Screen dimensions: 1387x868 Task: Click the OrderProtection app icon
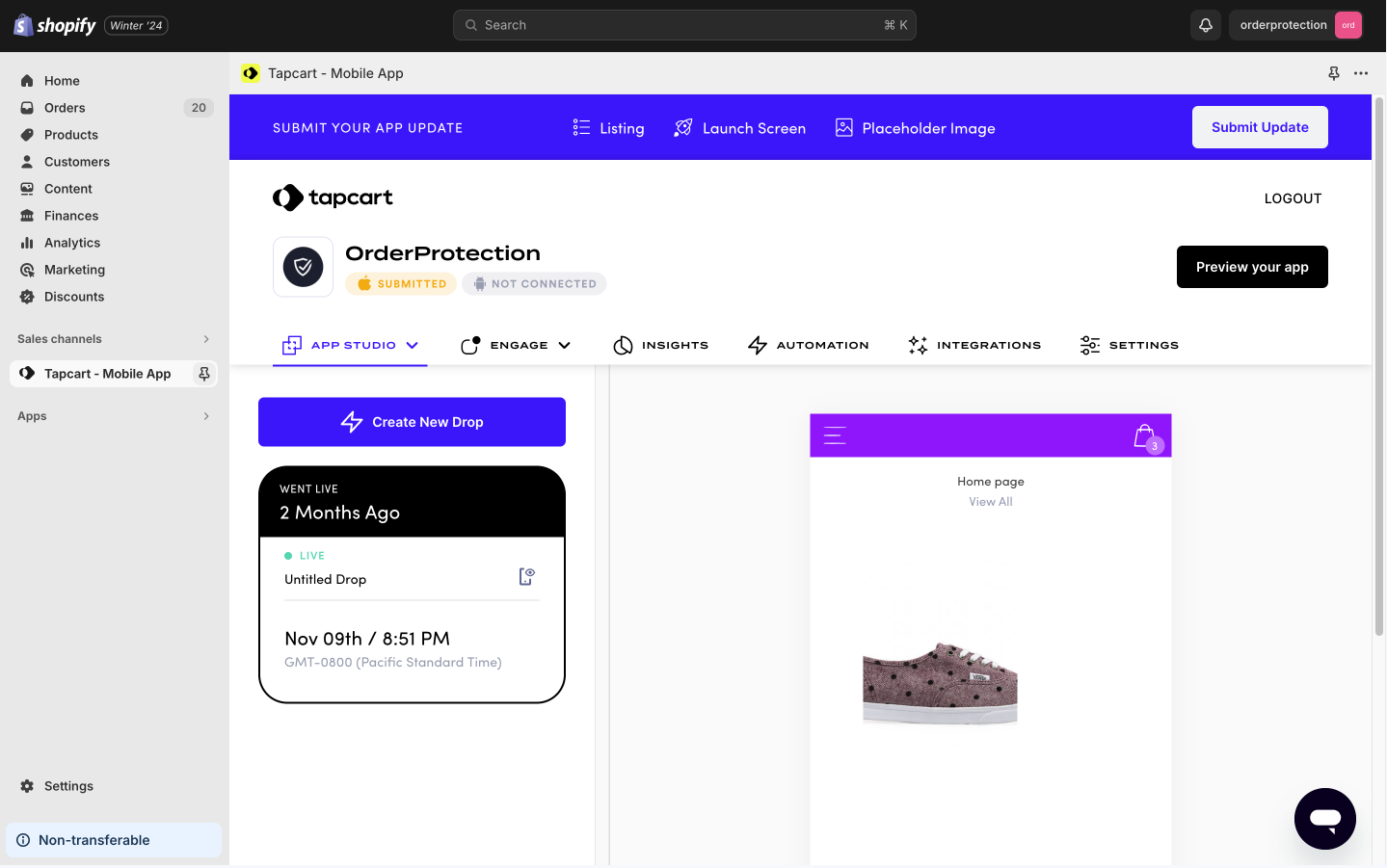tap(303, 267)
